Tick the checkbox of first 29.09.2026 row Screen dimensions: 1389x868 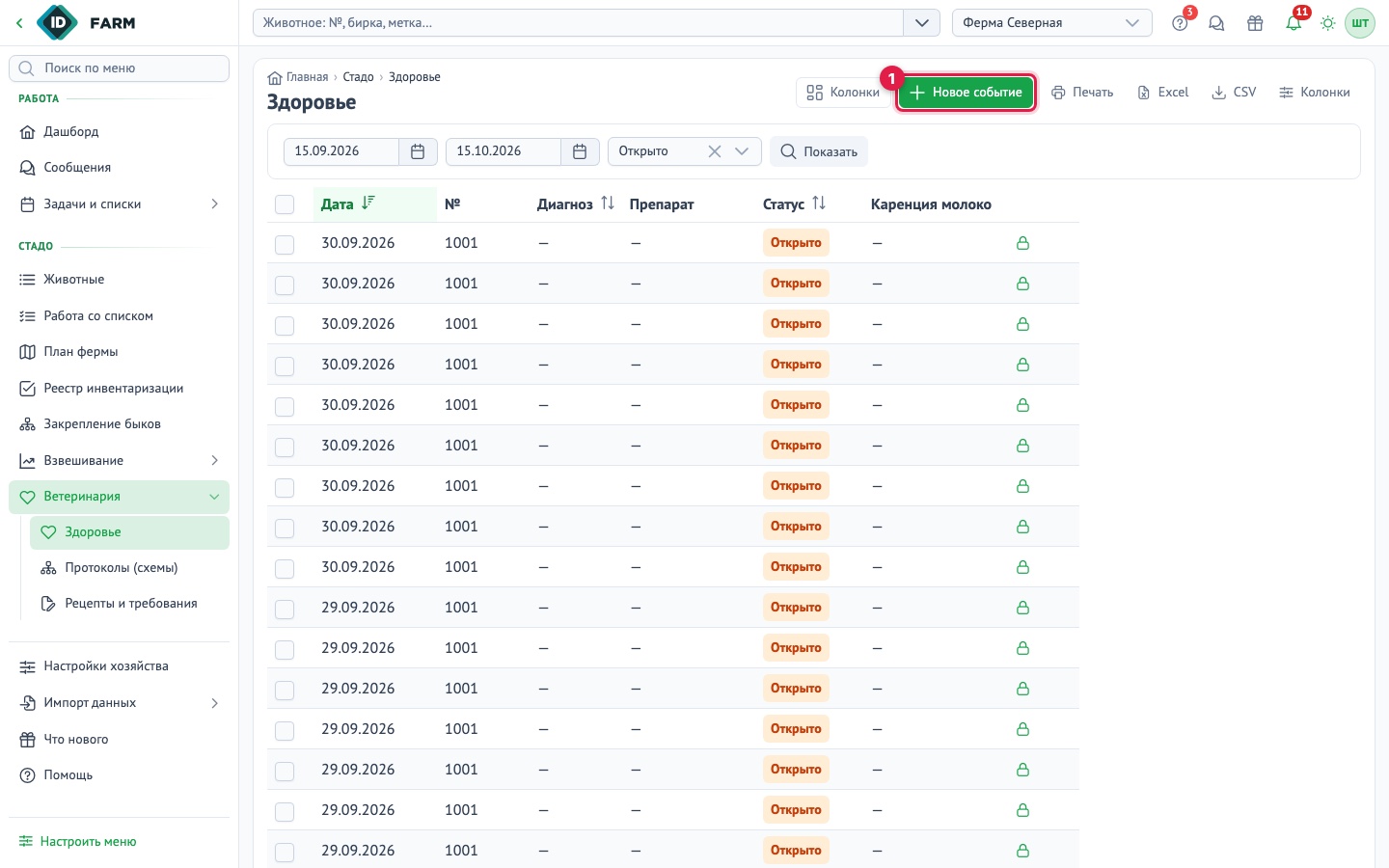(285, 610)
